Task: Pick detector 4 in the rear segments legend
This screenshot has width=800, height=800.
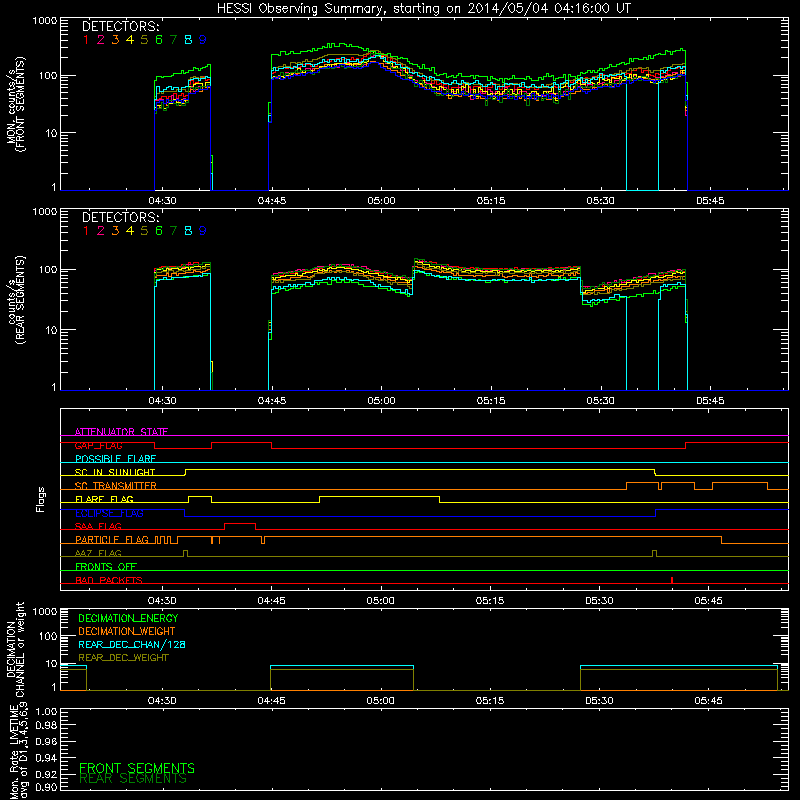Action: pyautogui.click(x=130, y=231)
